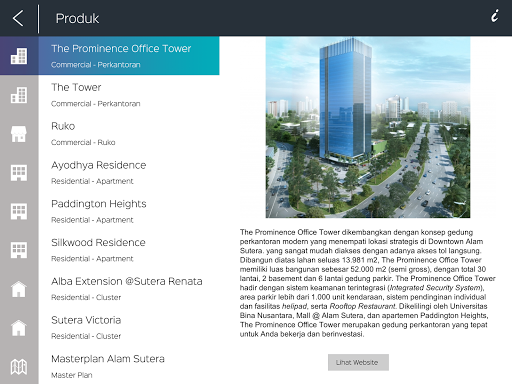
Task: Tap the Prominence tower rendering image
Action: pyautogui.click(x=368, y=127)
